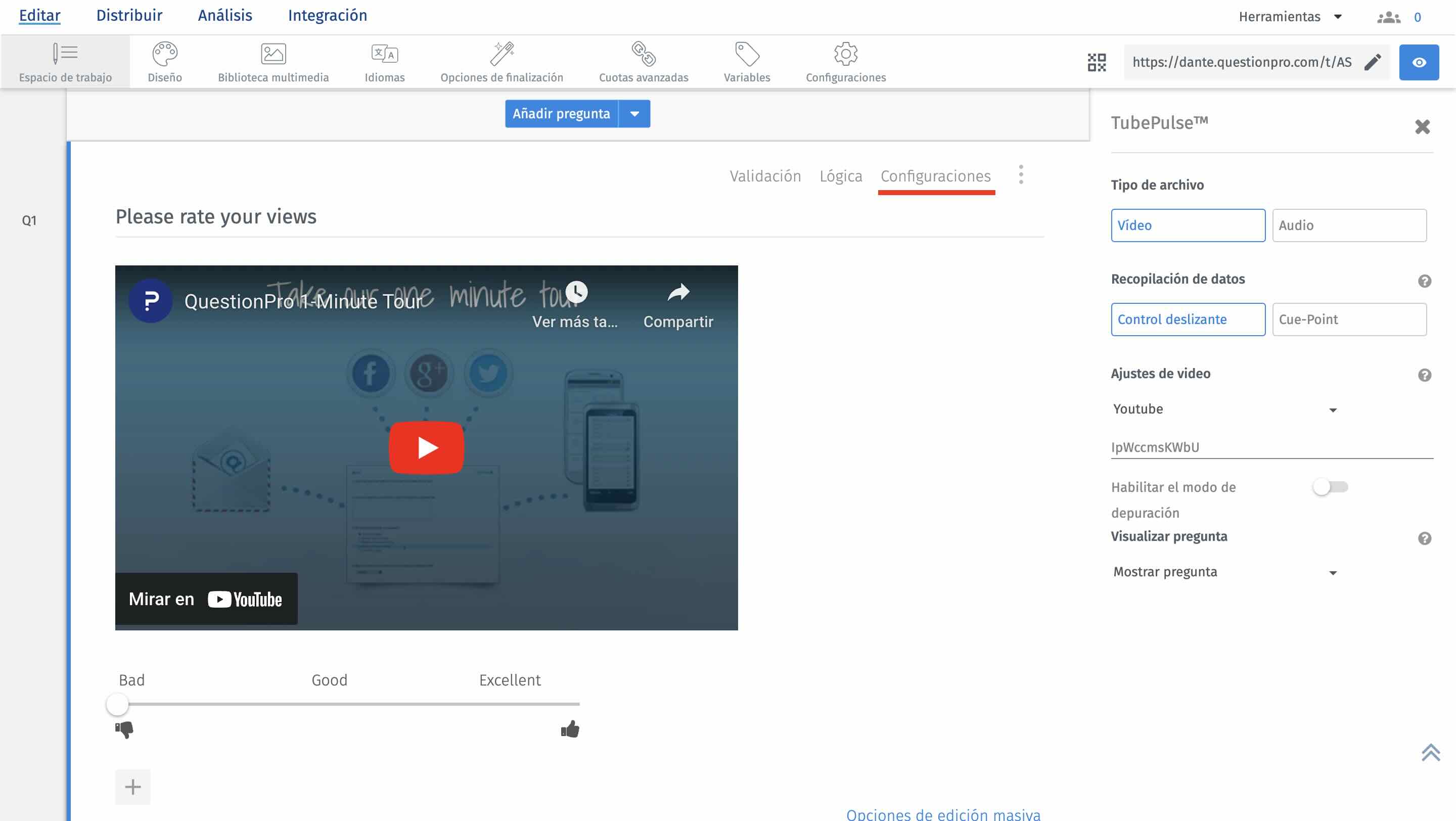Open Biblioteca multimedia image icon
This screenshot has height=821, width=1456.
coord(273,54)
